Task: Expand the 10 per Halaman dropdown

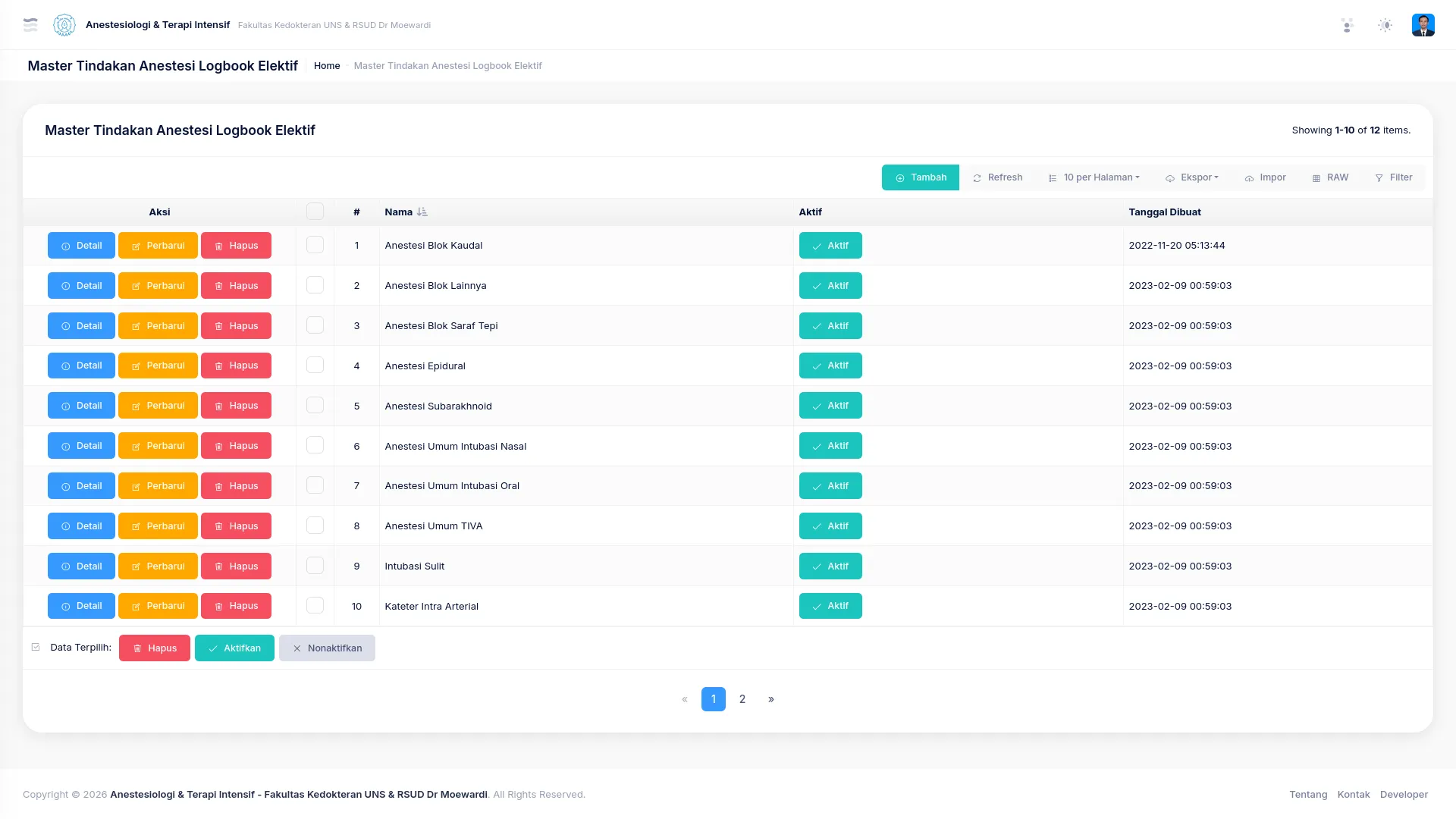Action: 1094,177
